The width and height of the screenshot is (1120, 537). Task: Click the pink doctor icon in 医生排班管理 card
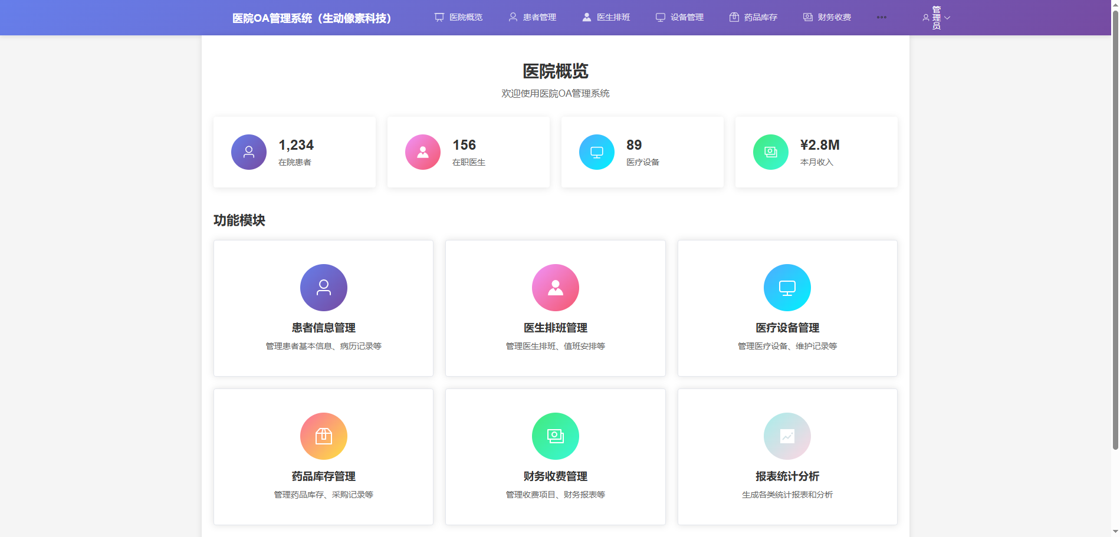(555, 288)
